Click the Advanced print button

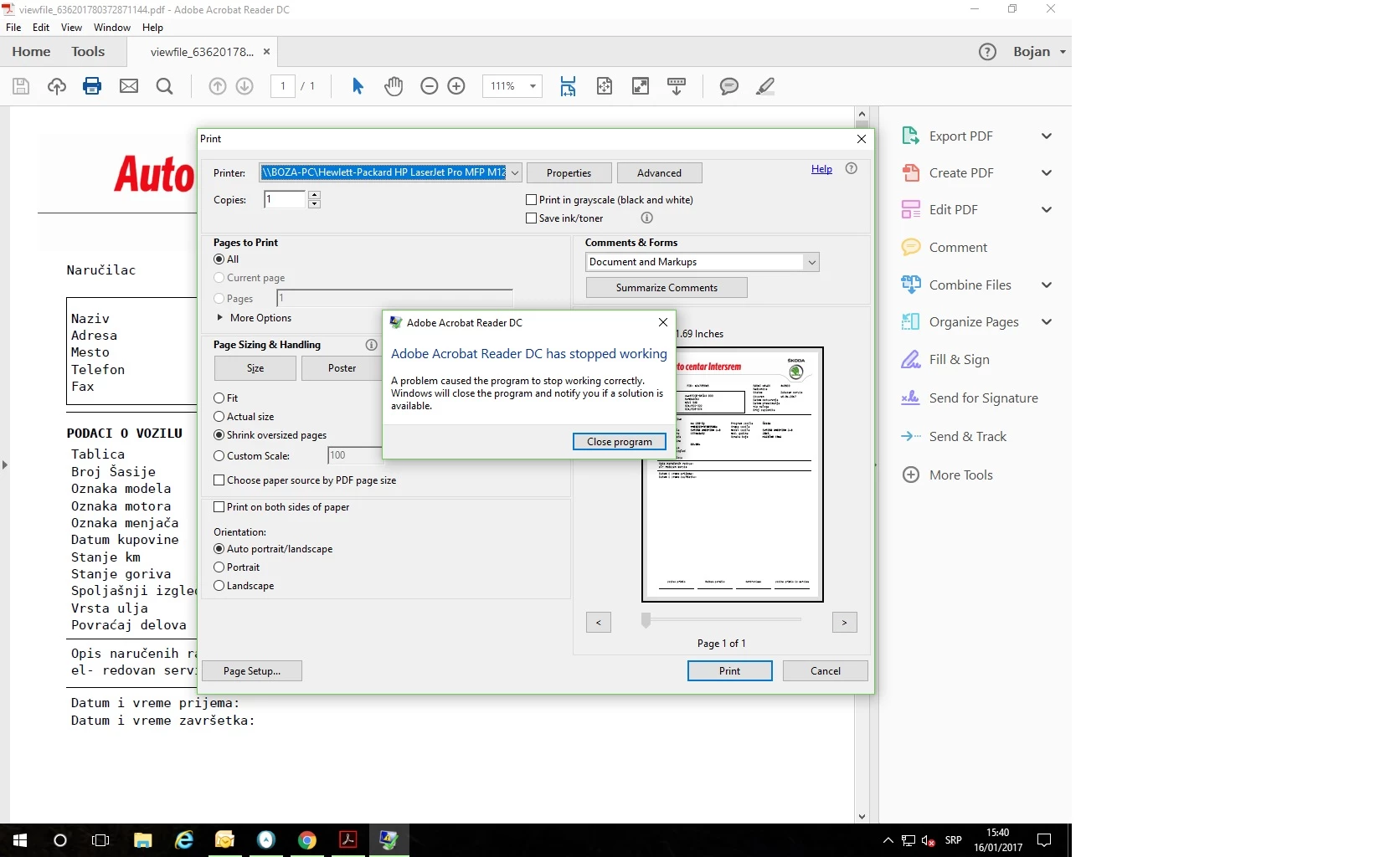tap(659, 173)
